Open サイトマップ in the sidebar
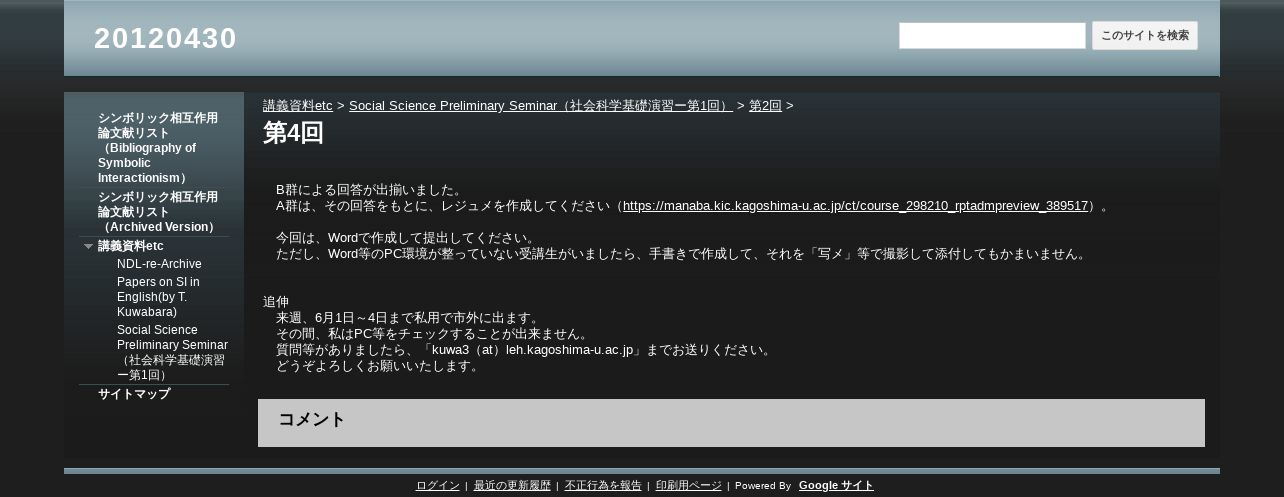Screen dimensions: 1284x497 [x=134, y=394]
